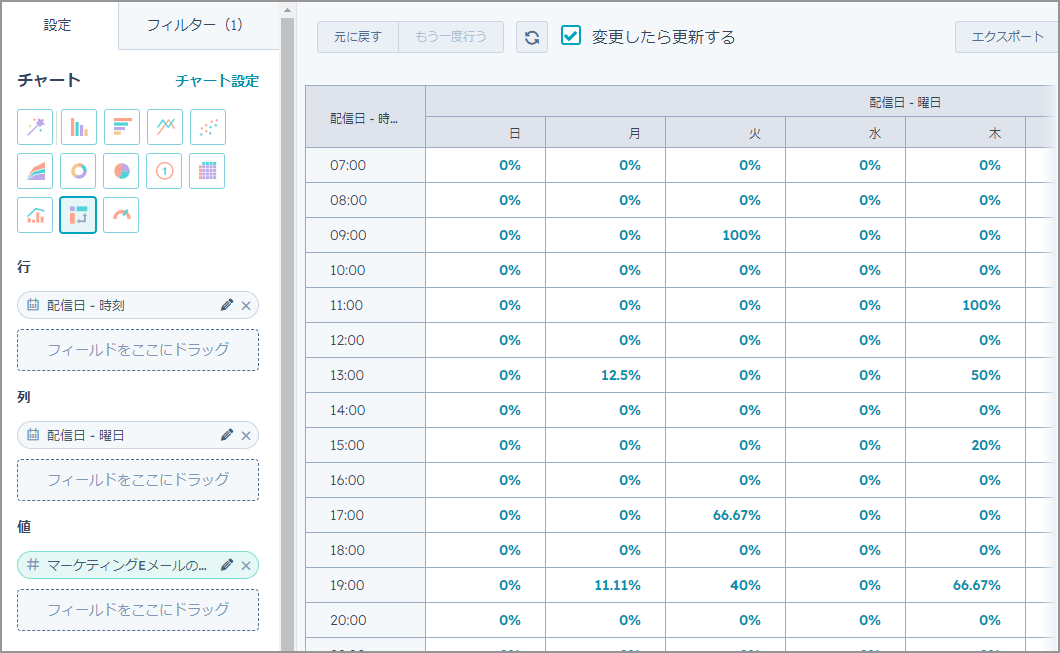Viewport: 1060px width, 653px height.
Task: Click the エクスポート button
Action: pos(1007,37)
